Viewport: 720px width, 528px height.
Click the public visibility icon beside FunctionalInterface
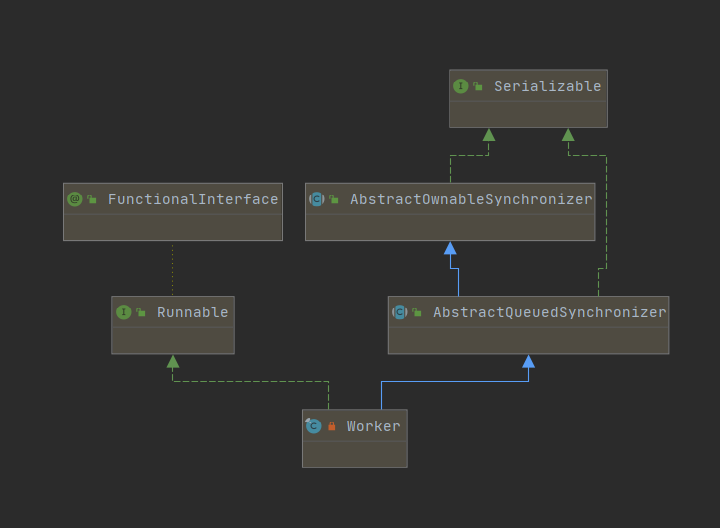[92, 199]
